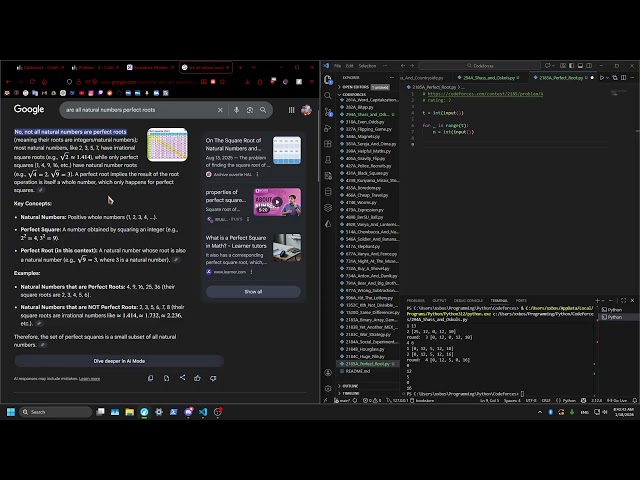
Task: Go back in VS Code navigation history
Action: 403,65
